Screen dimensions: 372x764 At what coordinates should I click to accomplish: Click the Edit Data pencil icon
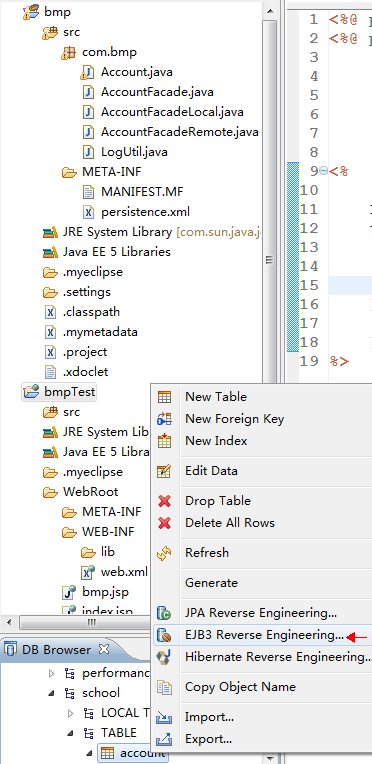pos(164,471)
